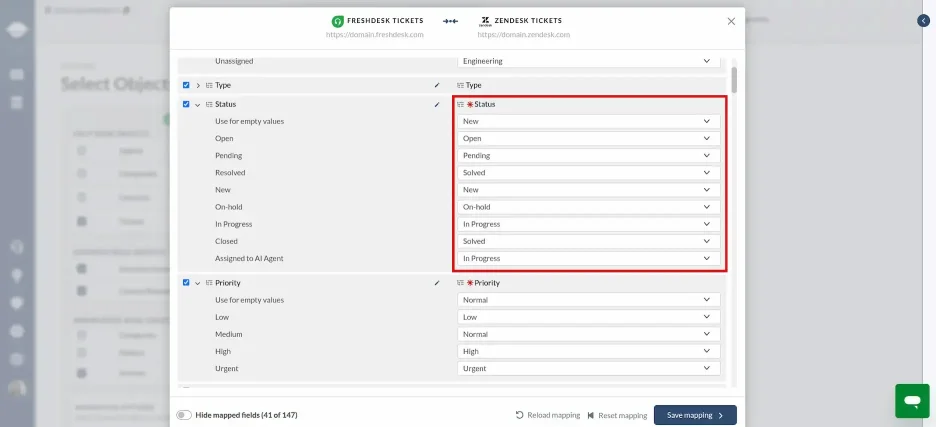Open the green chat widget

click(x=912, y=401)
